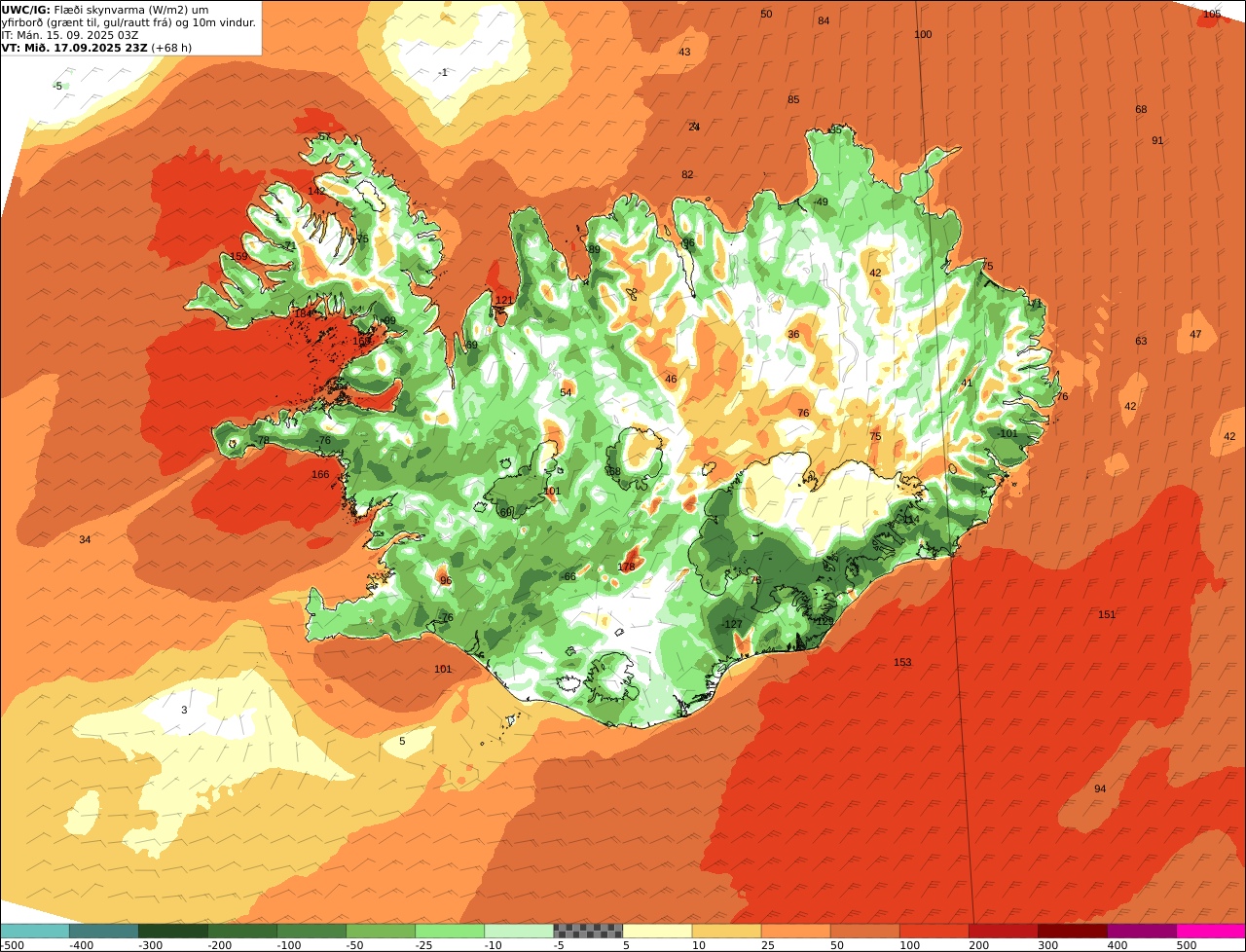The height and width of the screenshot is (952, 1246).
Task: Click the '142' value in the Westfjords
Action: [316, 191]
